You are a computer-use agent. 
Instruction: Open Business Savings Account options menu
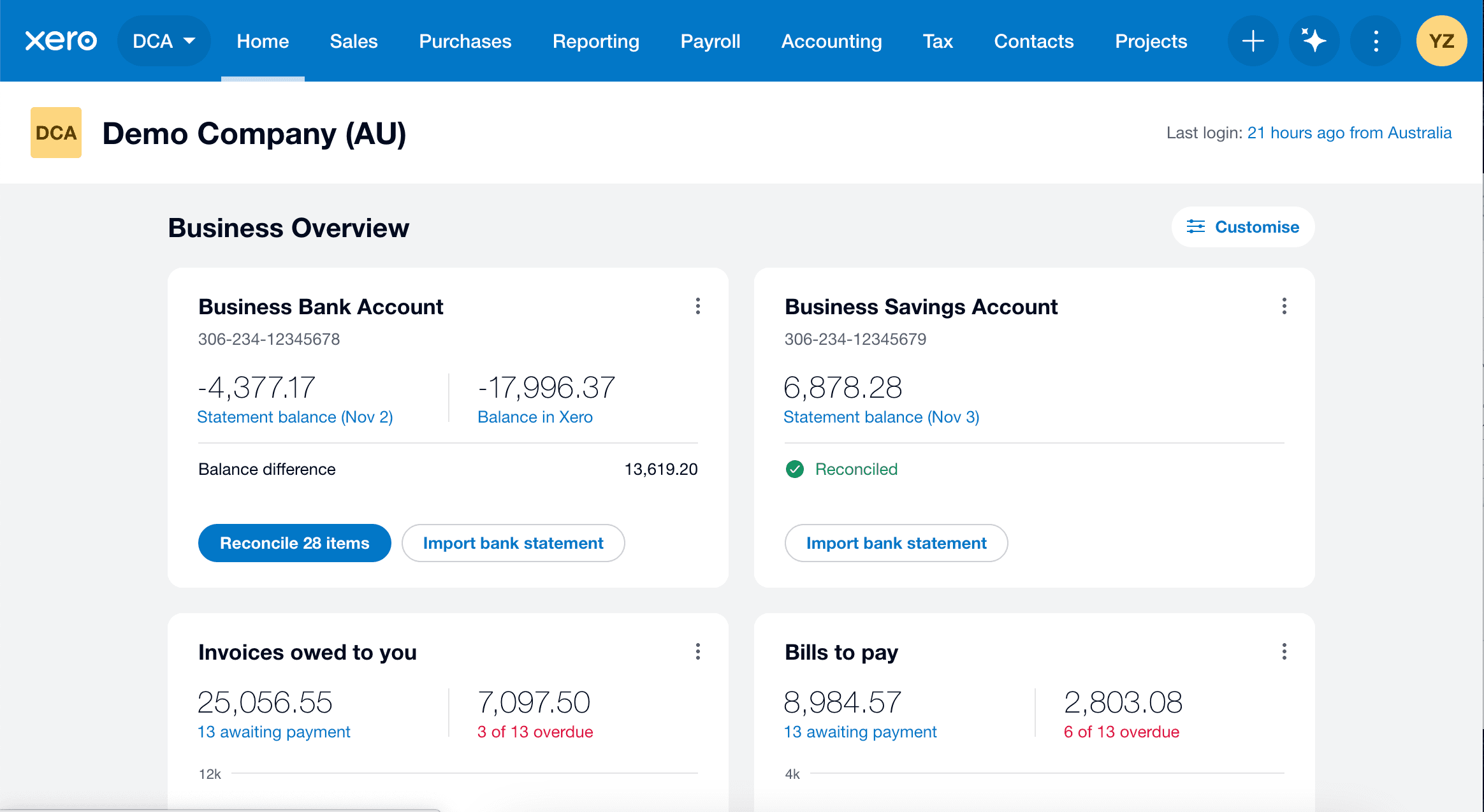pyautogui.click(x=1284, y=307)
